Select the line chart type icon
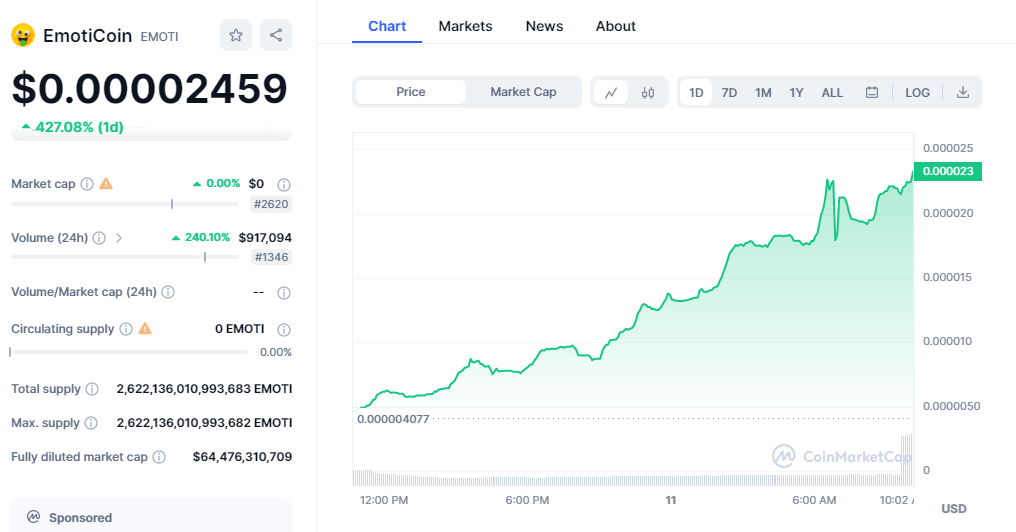The height and width of the screenshot is (532, 1016). coord(611,92)
